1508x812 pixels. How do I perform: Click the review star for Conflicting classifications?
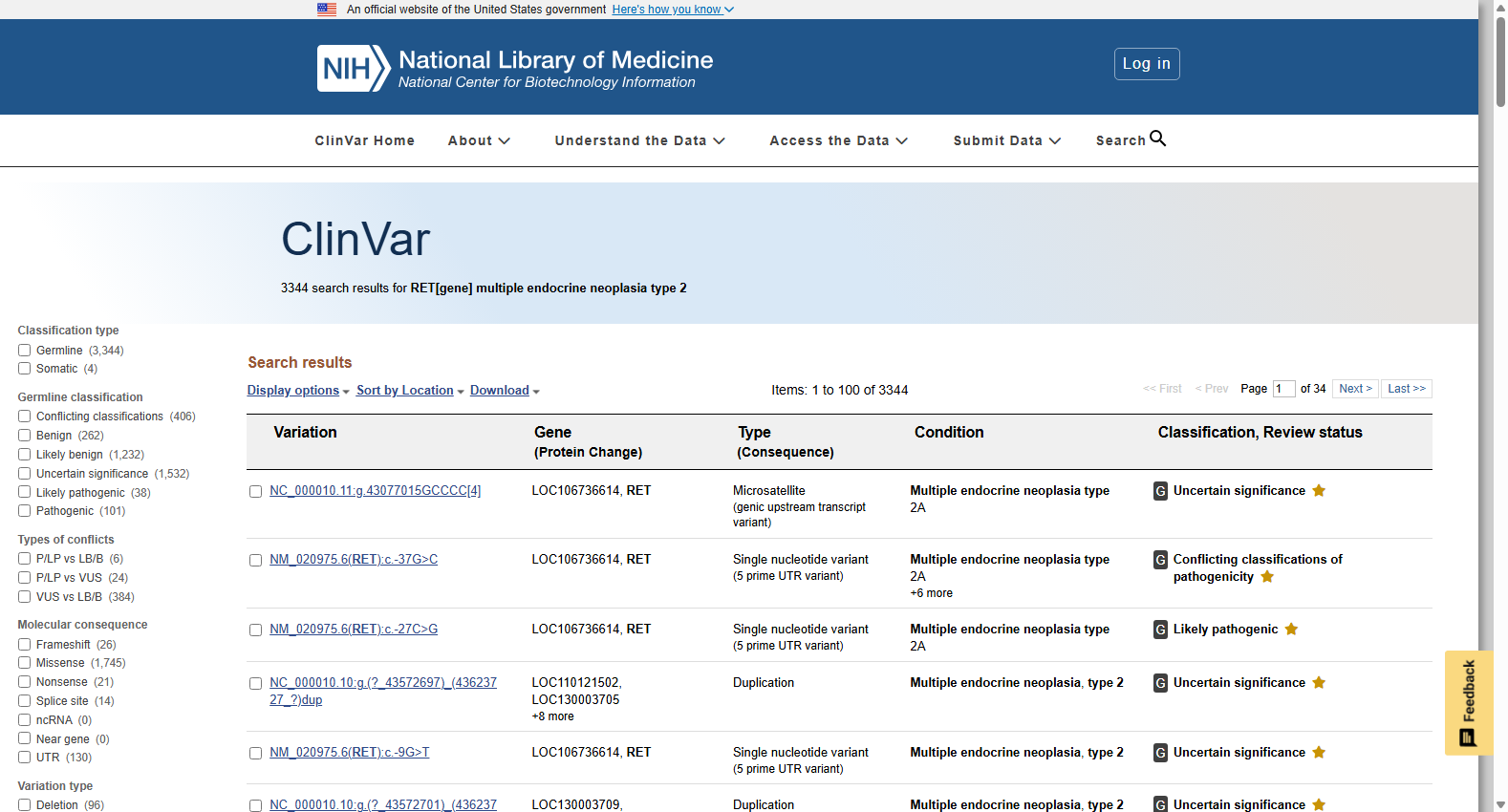[1267, 576]
